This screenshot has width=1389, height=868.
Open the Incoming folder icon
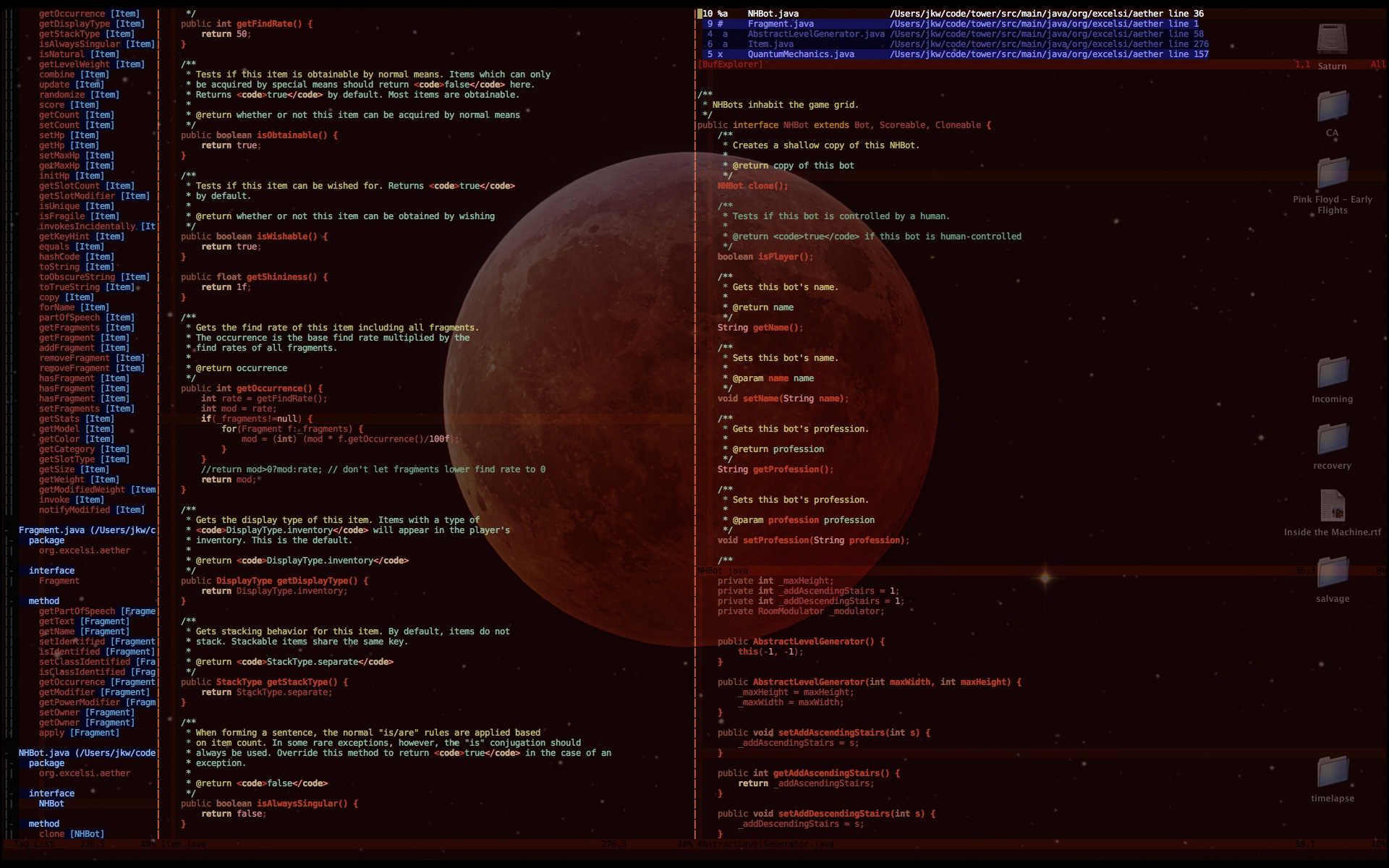pyautogui.click(x=1332, y=373)
